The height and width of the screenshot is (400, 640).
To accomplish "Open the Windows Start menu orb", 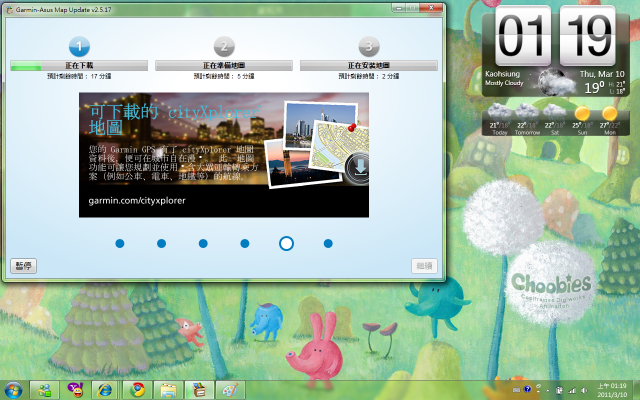I will (13, 390).
